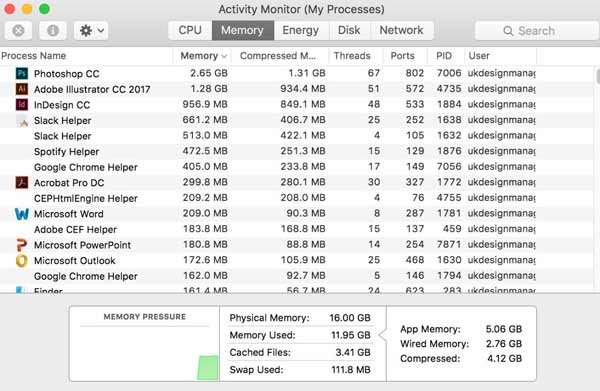The image size is (600, 391).
Task: Open the Network tab
Action: coord(401,30)
